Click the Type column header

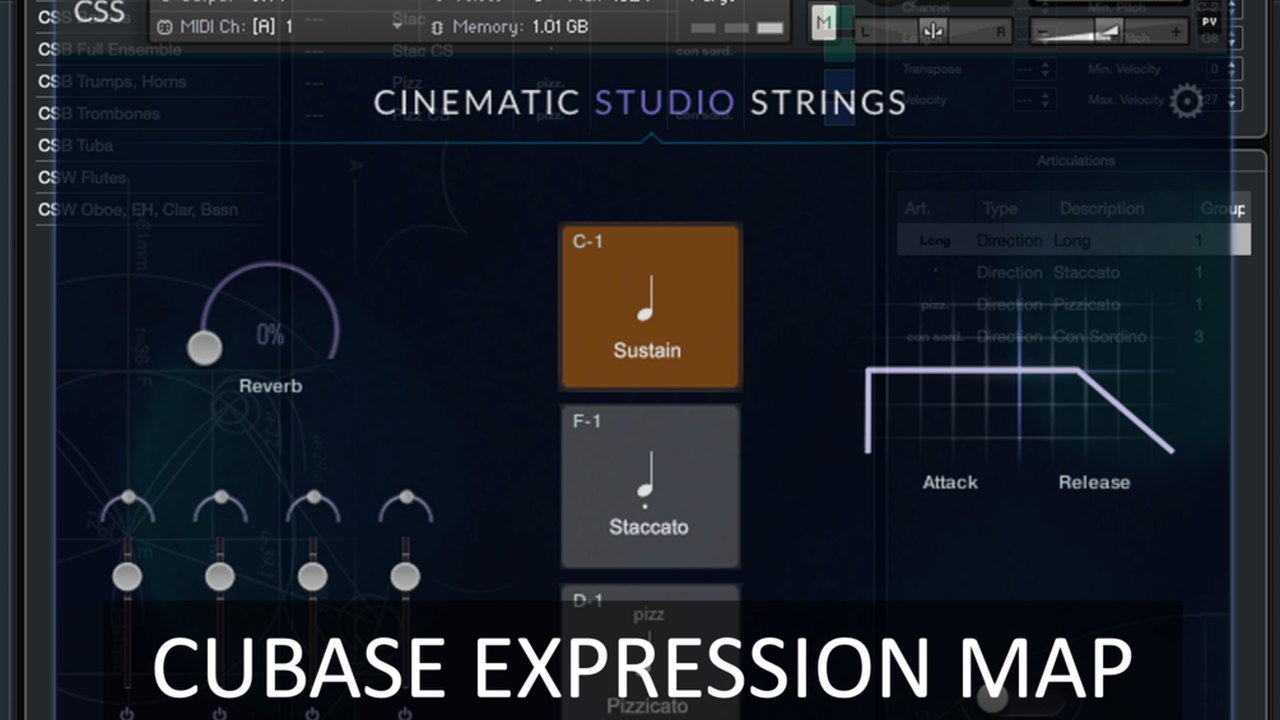click(x=1000, y=208)
